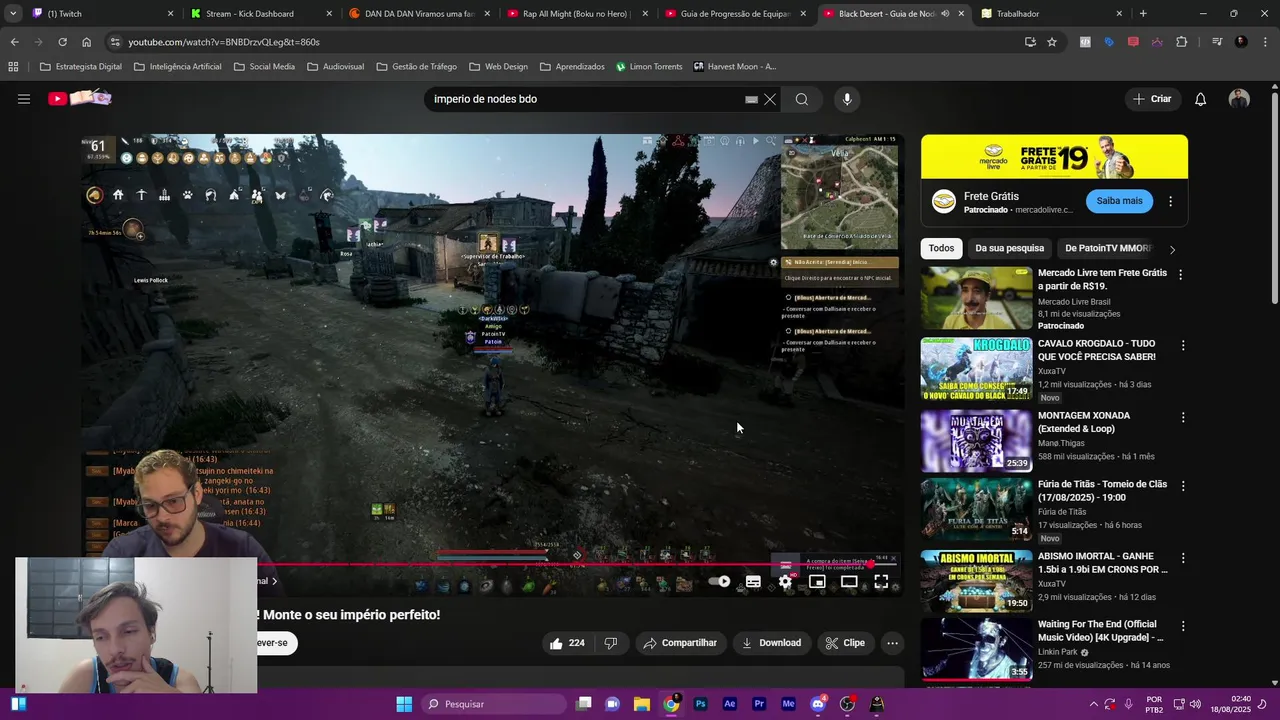The image size is (1280, 720).
Task: Open the Limon Torrents bookmark
Action: point(649,67)
